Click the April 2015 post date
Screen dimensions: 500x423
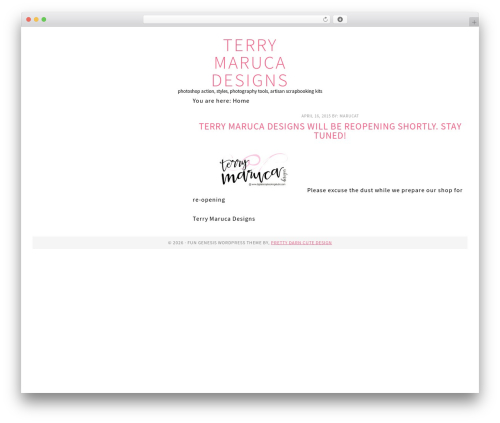tap(316, 116)
